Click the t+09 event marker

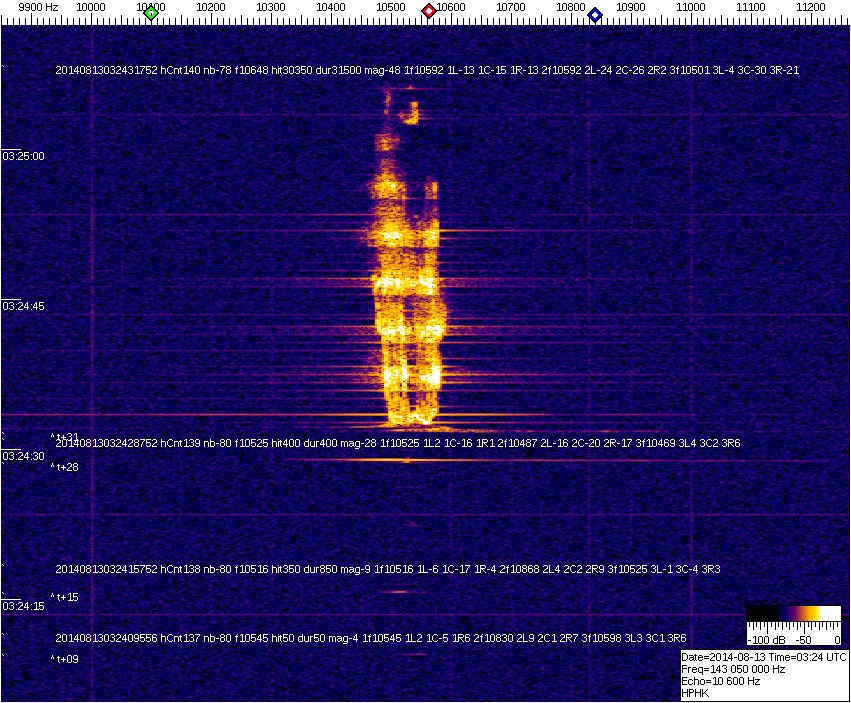[66, 659]
